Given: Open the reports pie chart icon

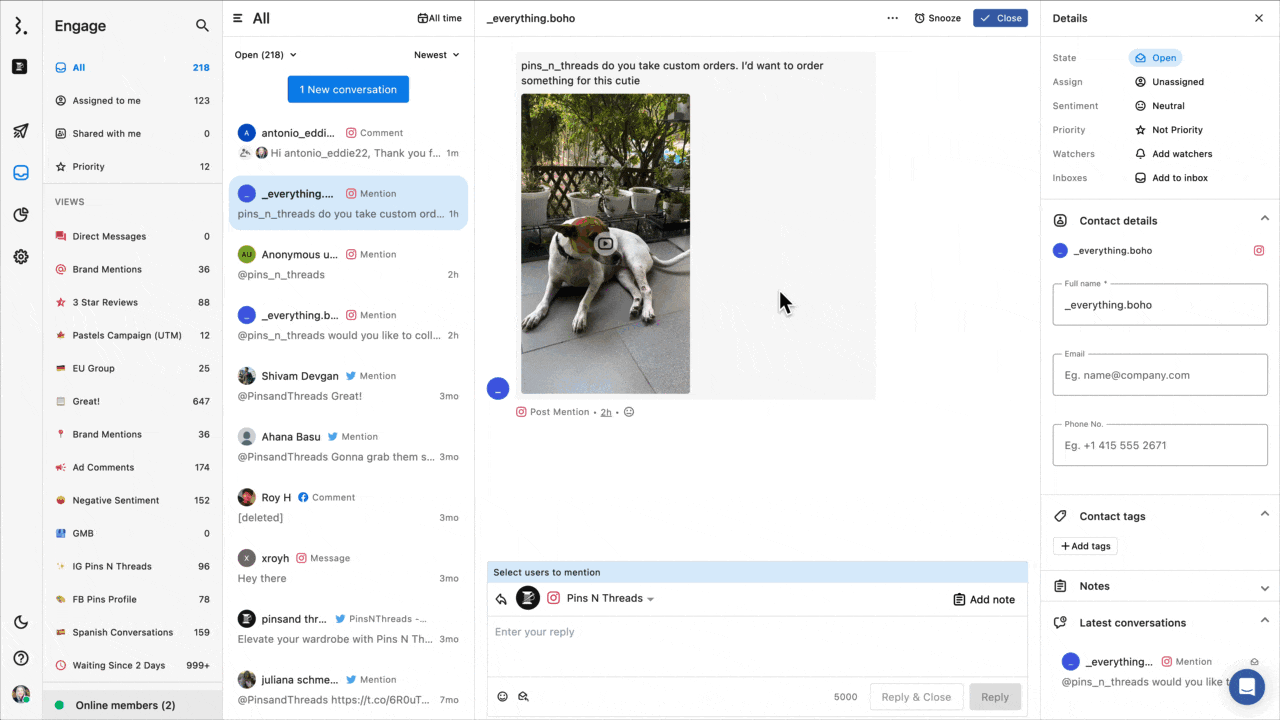Looking at the screenshot, I should point(21,214).
